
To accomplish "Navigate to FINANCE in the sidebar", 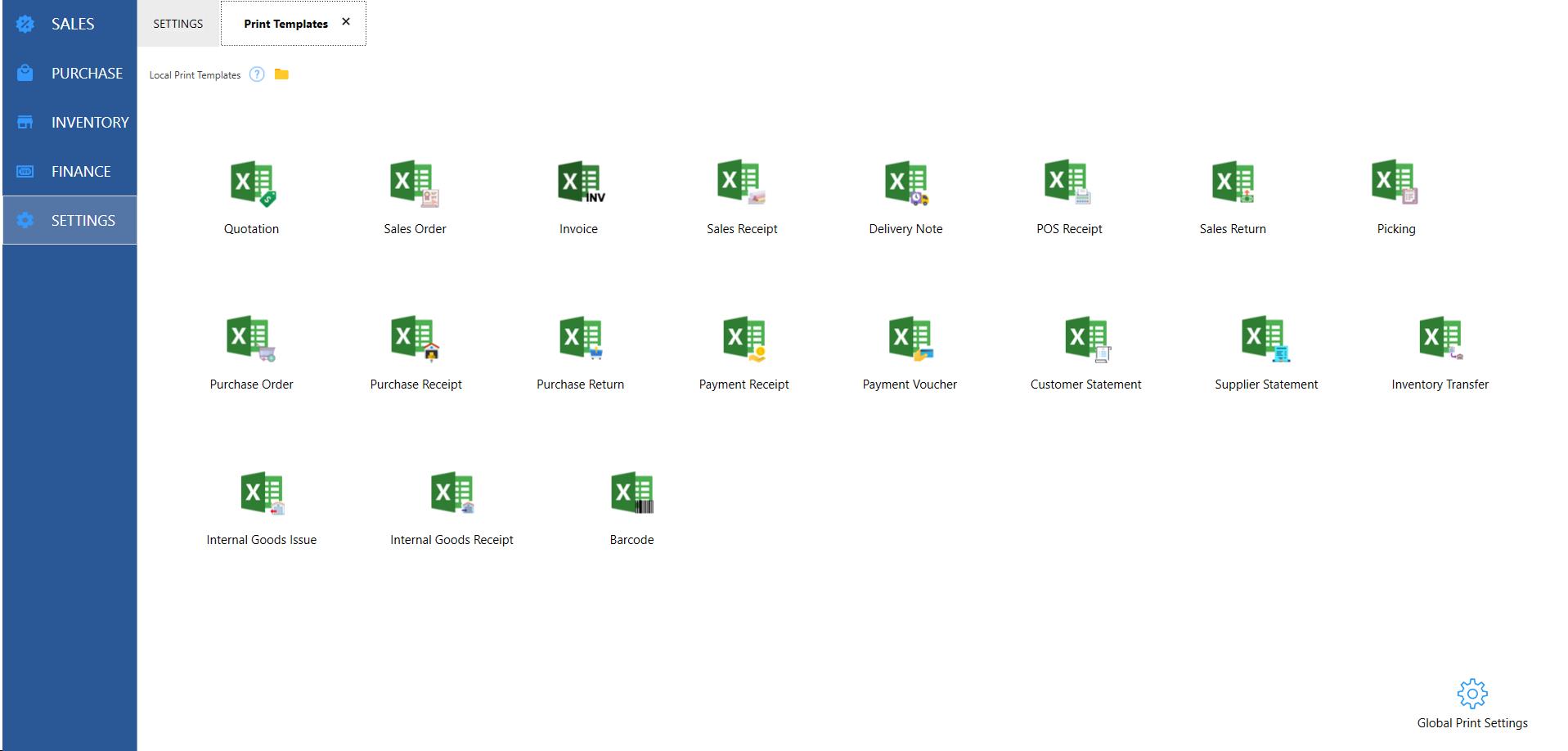I will click(x=80, y=172).
